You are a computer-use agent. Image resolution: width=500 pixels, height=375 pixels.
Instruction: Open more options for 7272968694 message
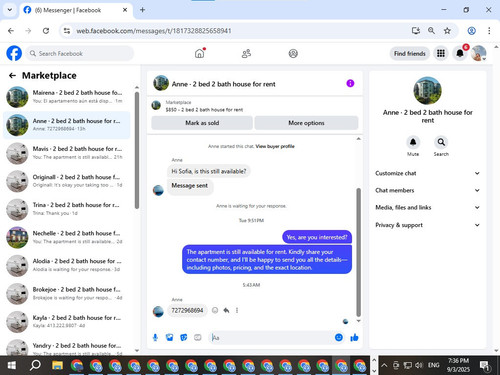(x=237, y=310)
